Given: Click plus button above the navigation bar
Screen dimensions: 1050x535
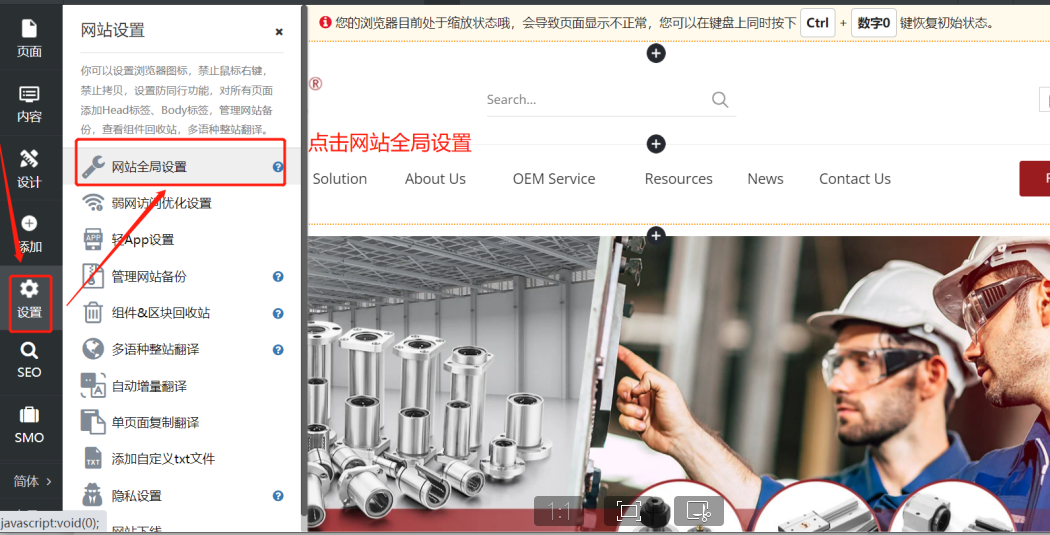Looking at the screenshot, I should [x=656, y=144].
